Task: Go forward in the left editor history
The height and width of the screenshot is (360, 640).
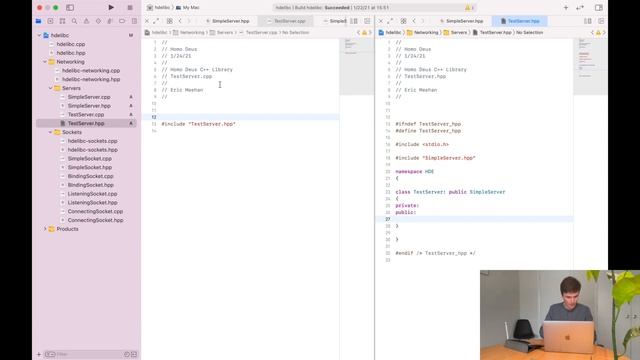Action: 189,21
